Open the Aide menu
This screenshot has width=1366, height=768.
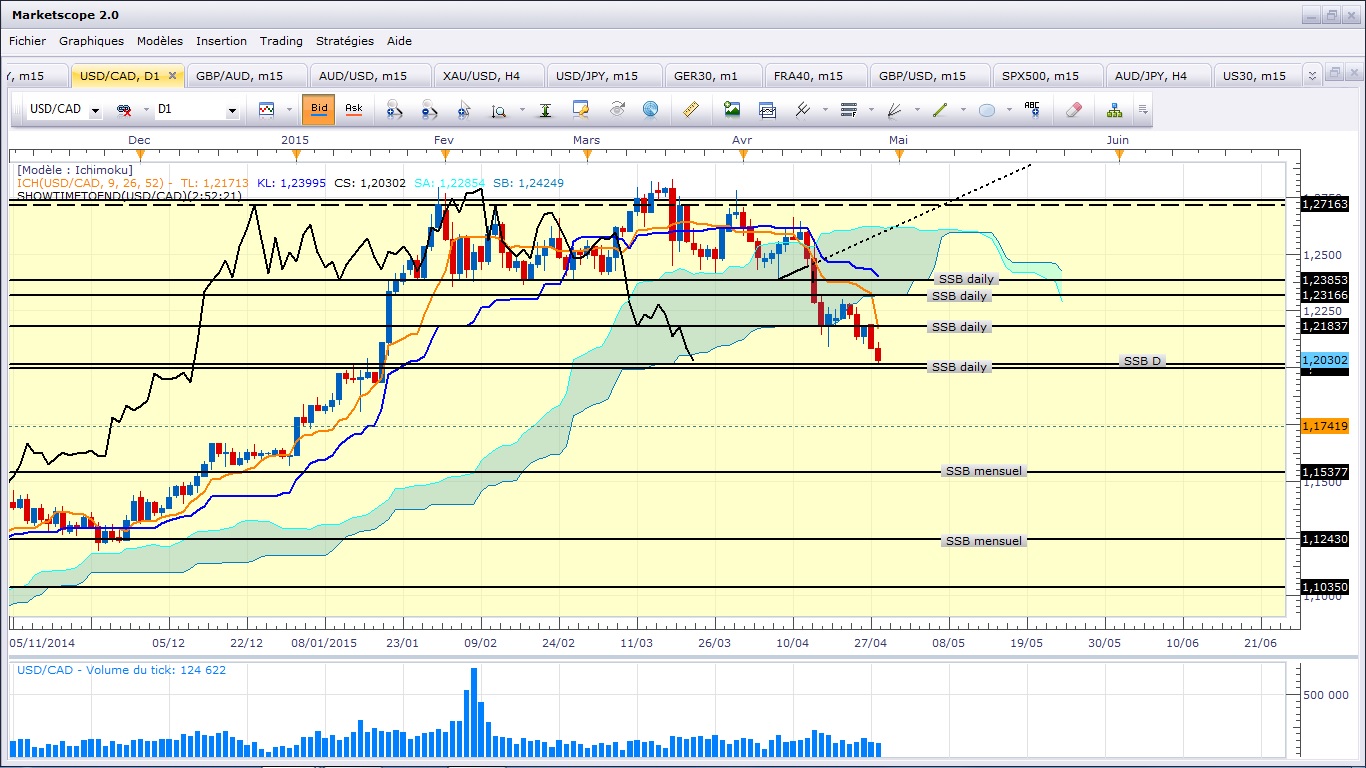tap(399, 41)
